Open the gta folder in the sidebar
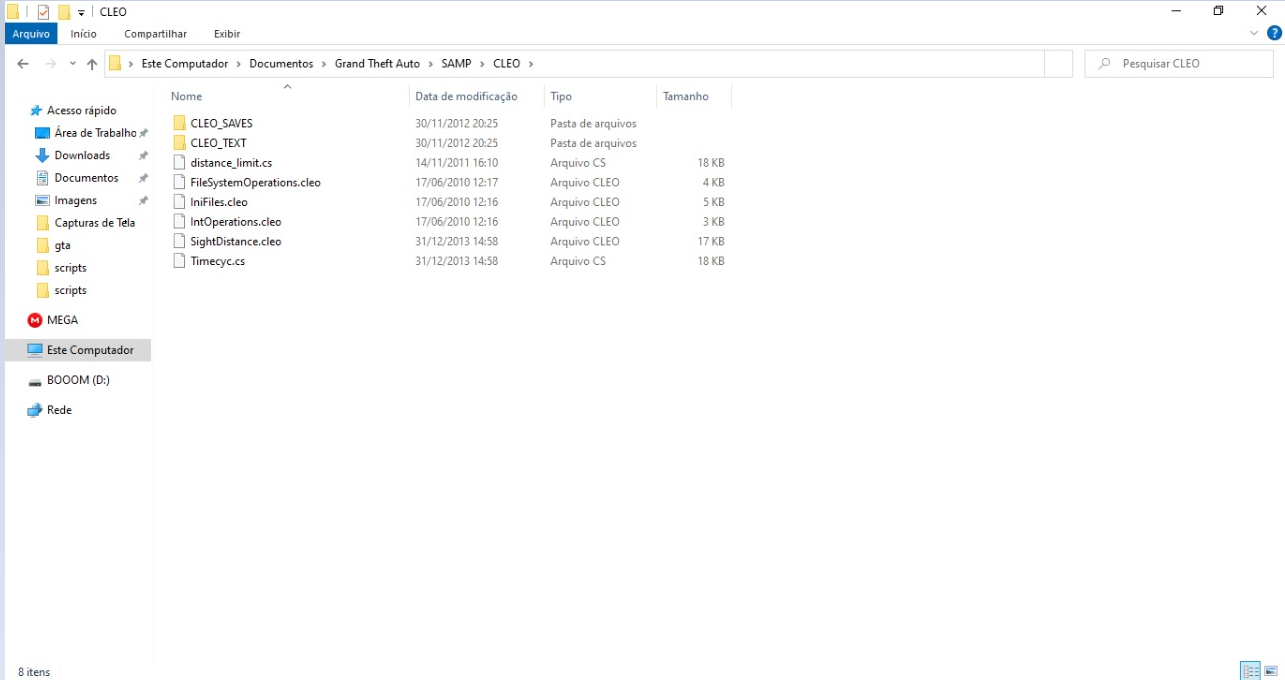 pos(62,245)
